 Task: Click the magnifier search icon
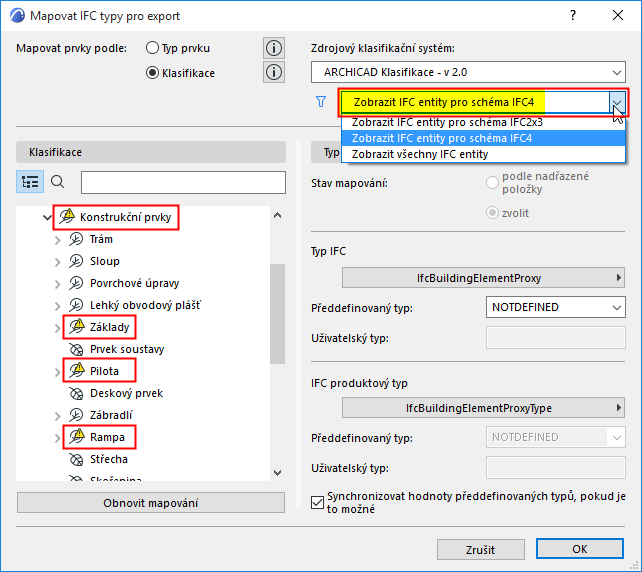pyautogui.click(x=57, y=181)
